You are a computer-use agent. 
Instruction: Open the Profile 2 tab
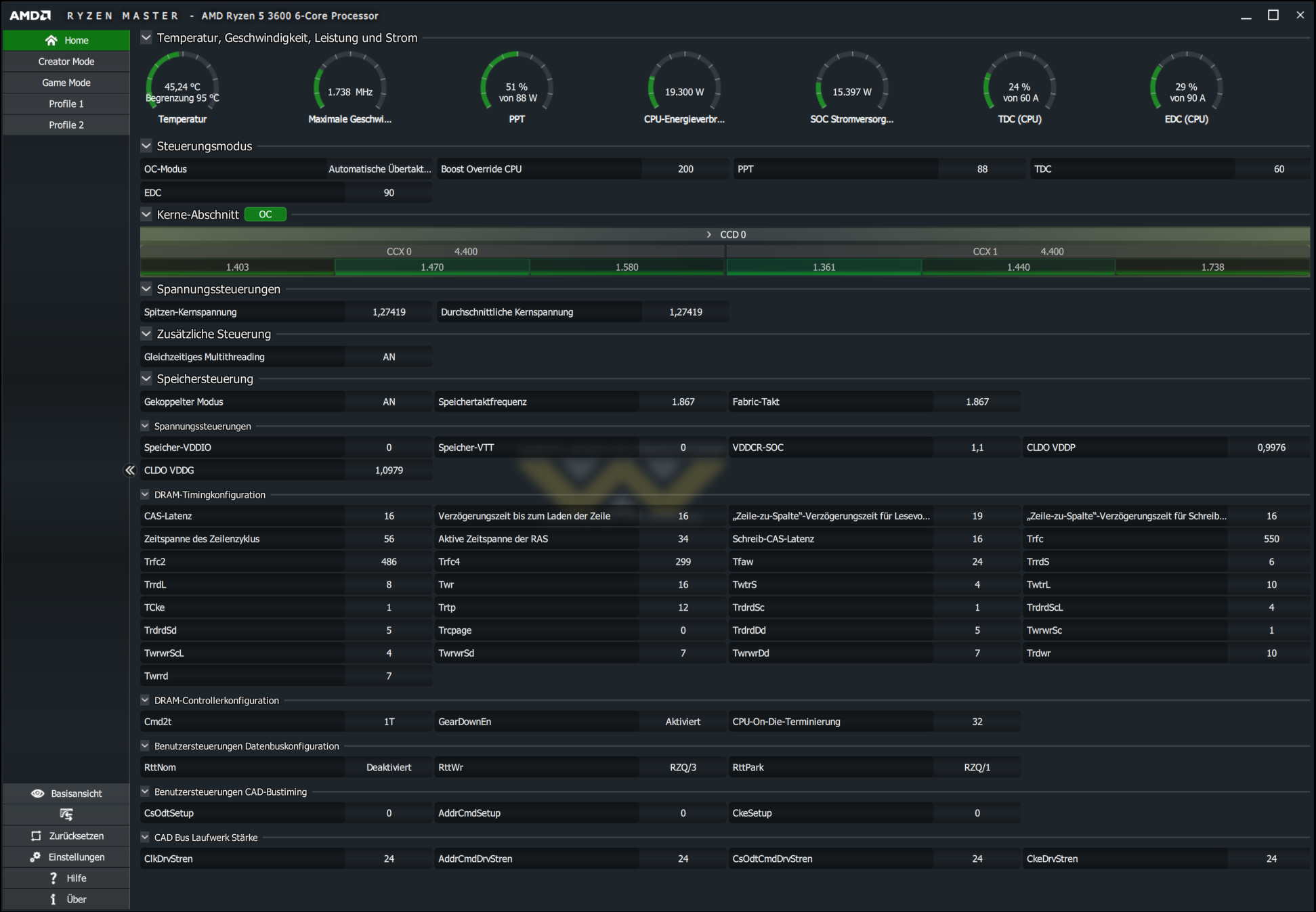click(66, 125)
